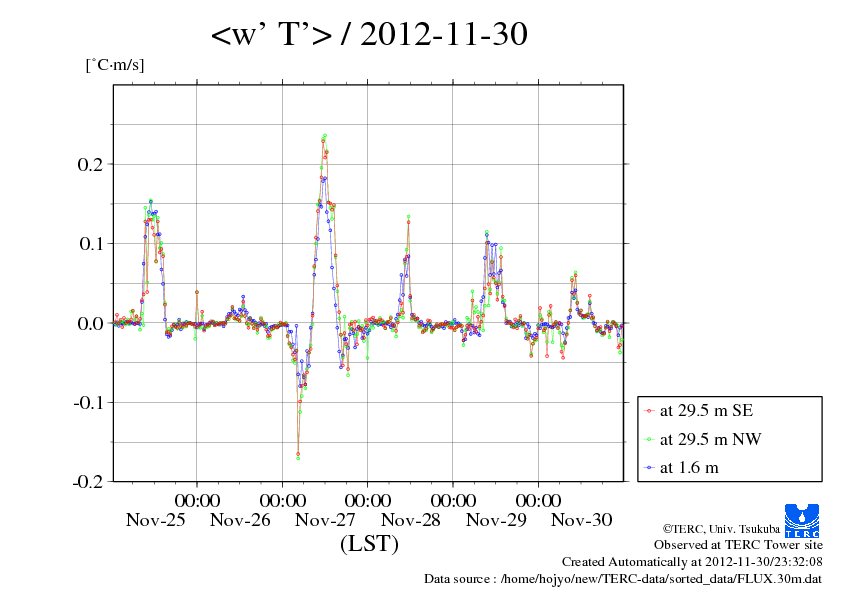Click the y-axis value 0.1

tap(91, 243)
